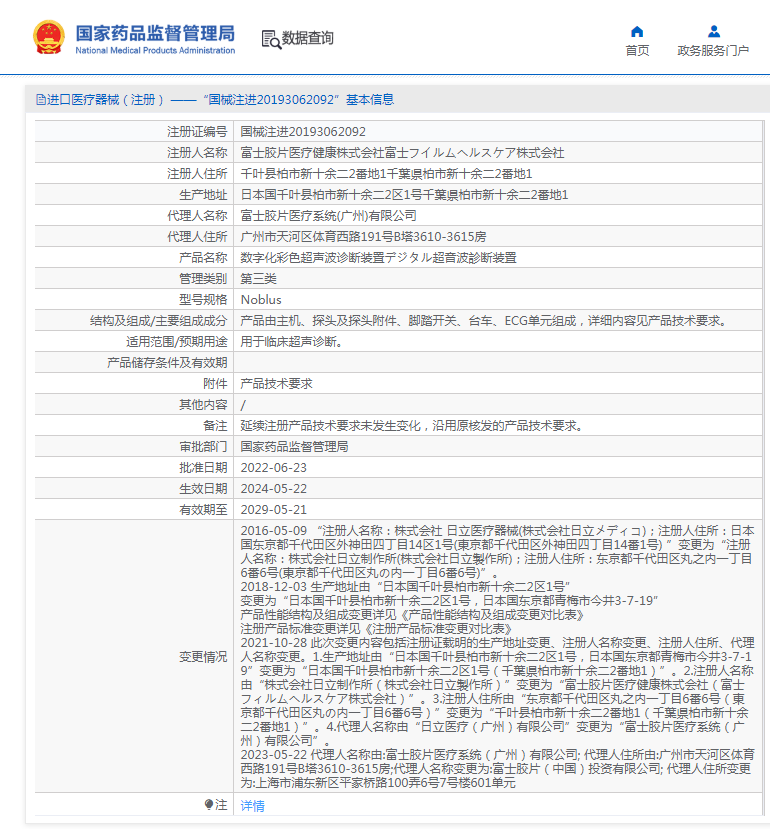Click production address 日本国千叶县柏市 value
The image size is (770, 829).
404,195
